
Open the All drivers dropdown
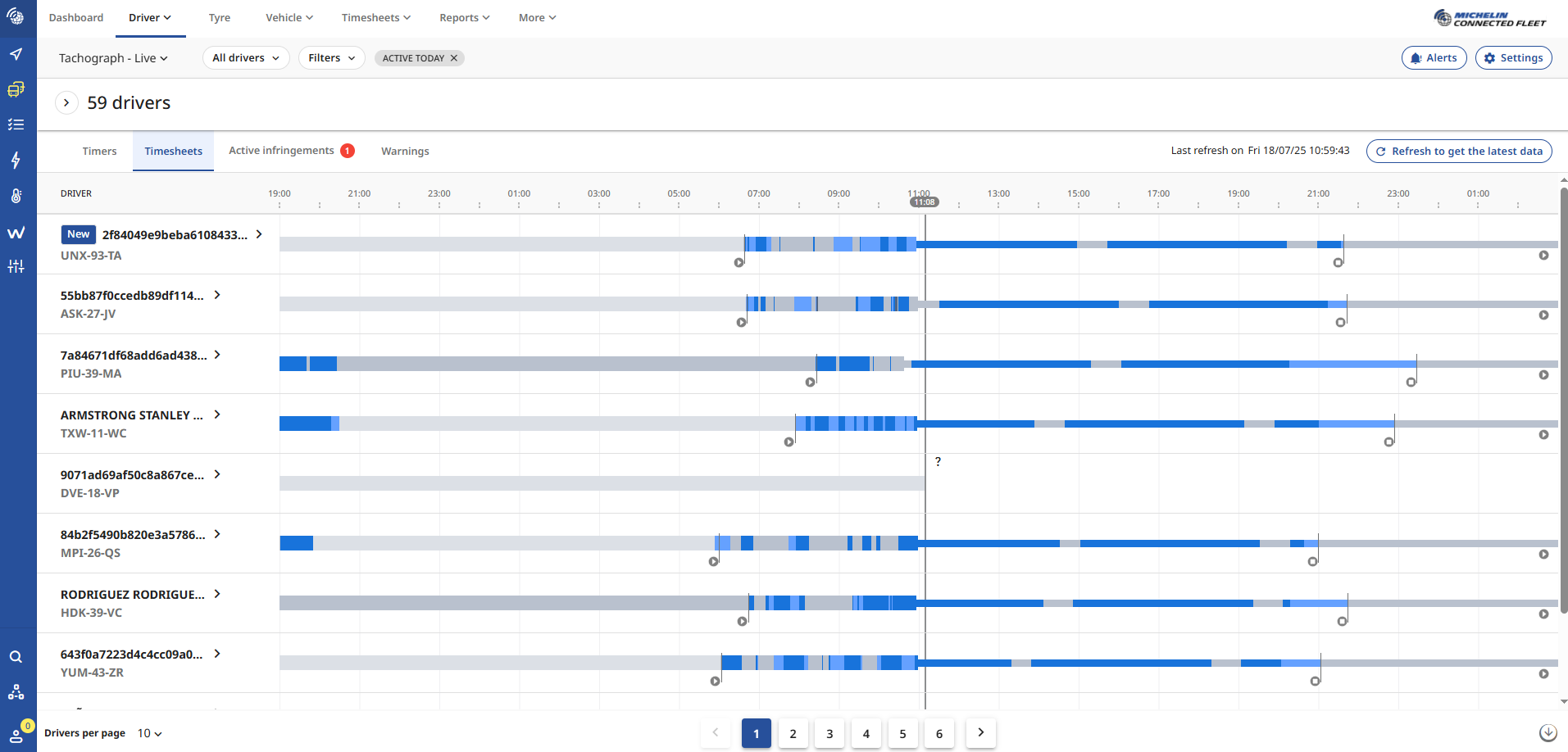245,58
